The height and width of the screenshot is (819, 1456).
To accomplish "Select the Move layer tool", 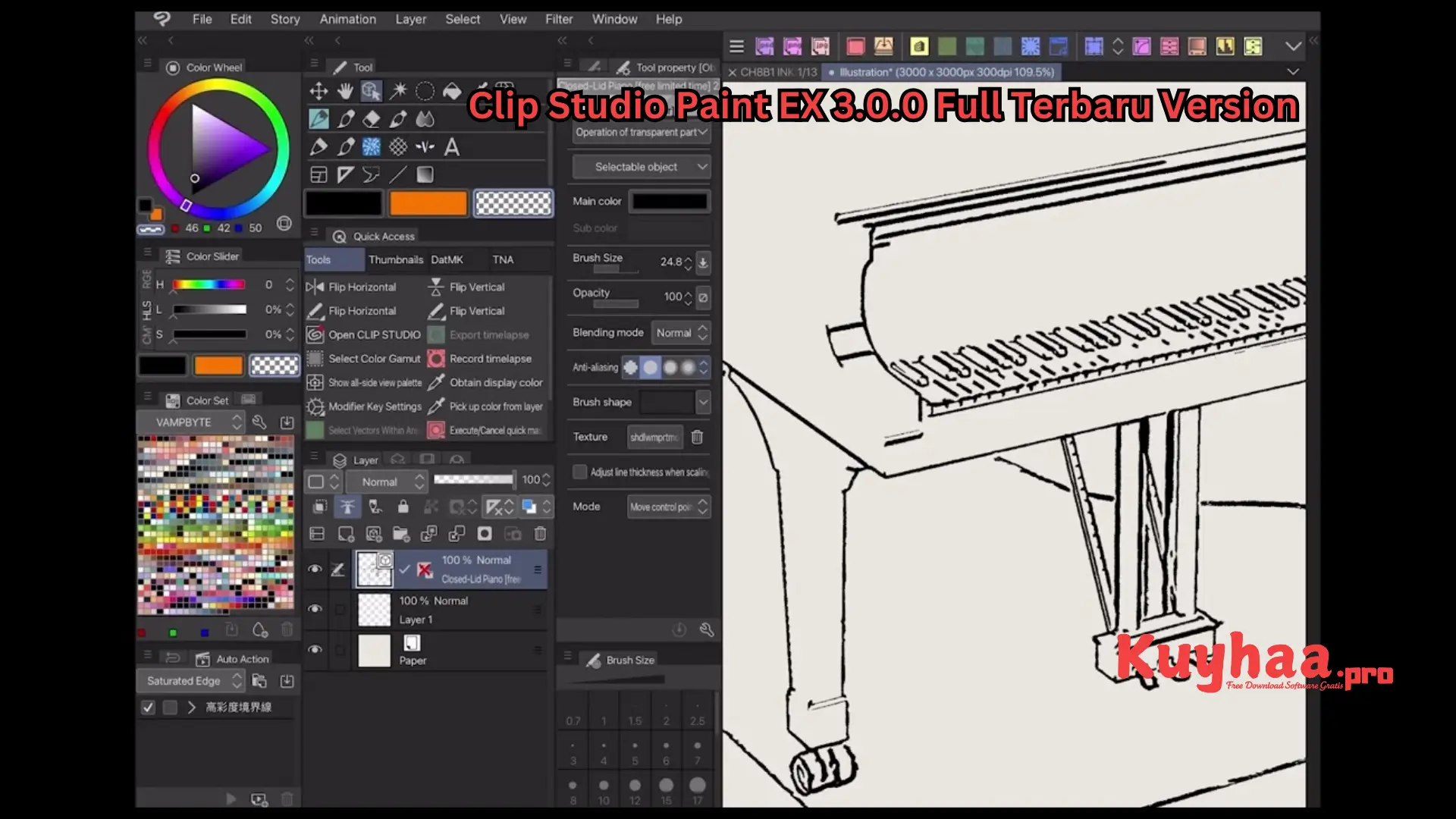I will point(318,92).
